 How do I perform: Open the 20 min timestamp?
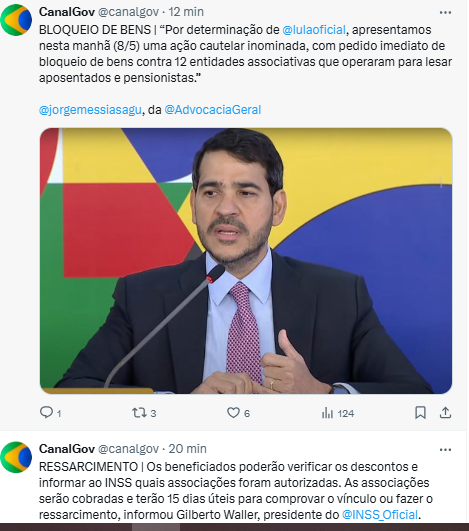pos(188,449)
